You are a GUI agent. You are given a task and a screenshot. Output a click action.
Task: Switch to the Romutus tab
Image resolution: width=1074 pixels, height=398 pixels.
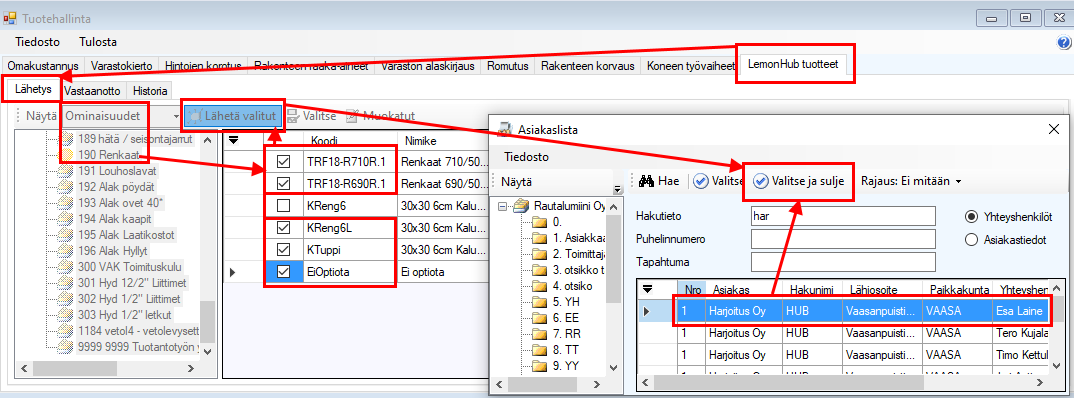508,66
